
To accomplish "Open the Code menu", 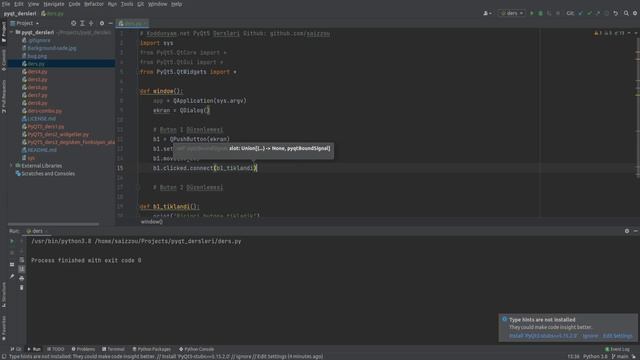I will coord(74,4).
